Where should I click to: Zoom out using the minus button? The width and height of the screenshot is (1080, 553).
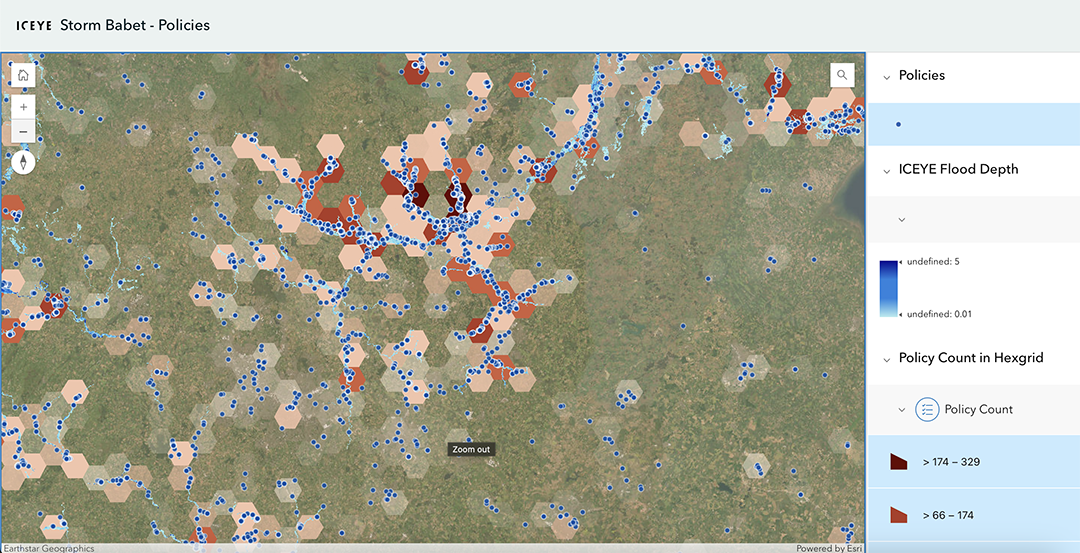coord(23,131)
